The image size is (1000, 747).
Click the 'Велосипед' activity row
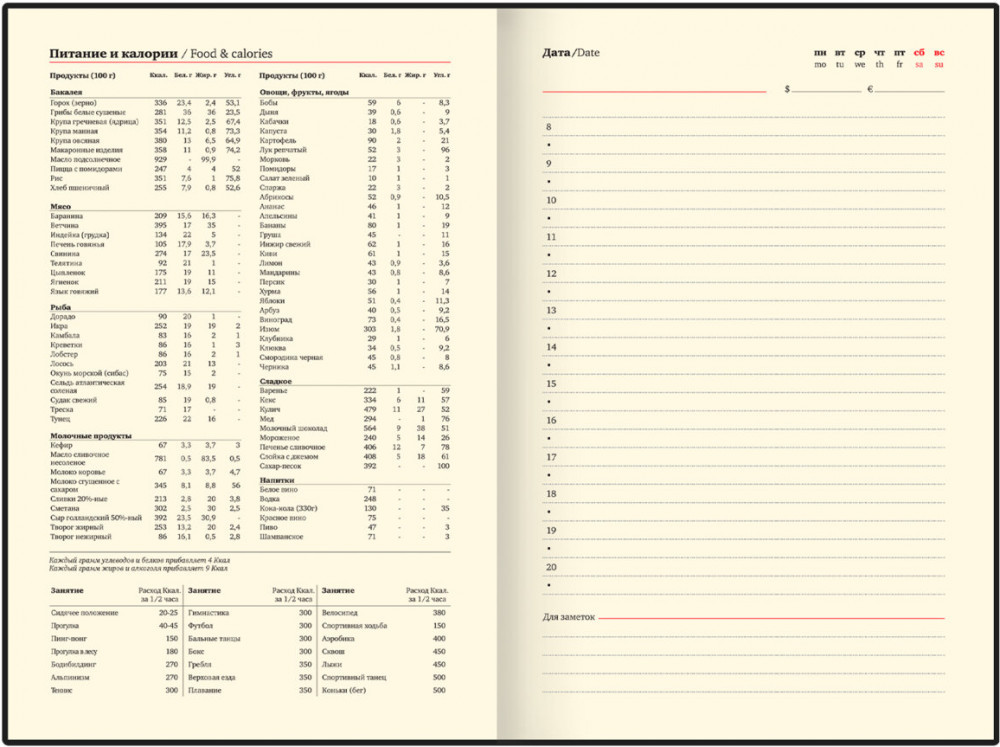340,612
